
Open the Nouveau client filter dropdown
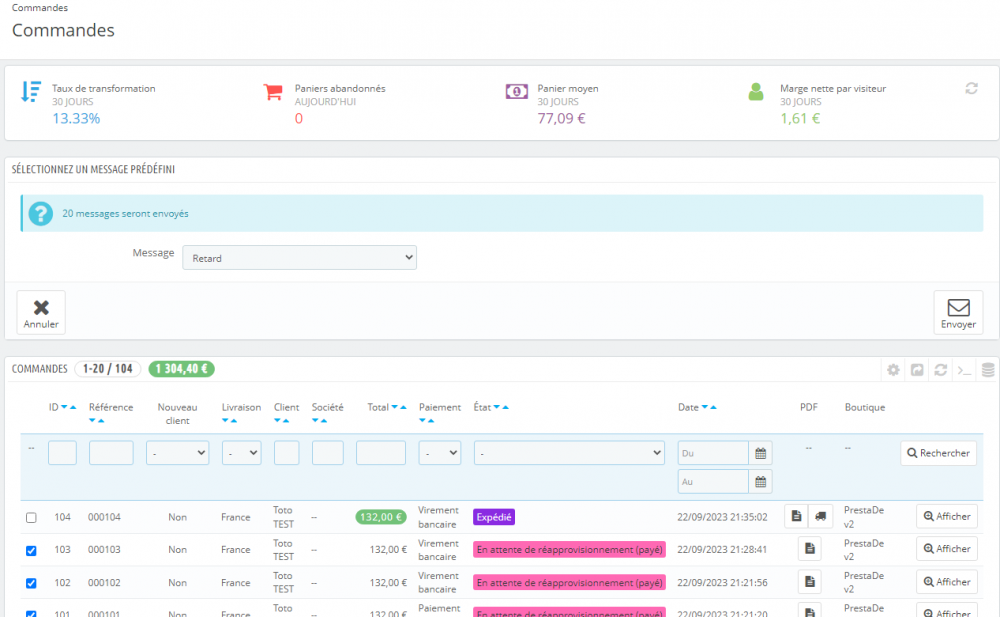[177, 453]
